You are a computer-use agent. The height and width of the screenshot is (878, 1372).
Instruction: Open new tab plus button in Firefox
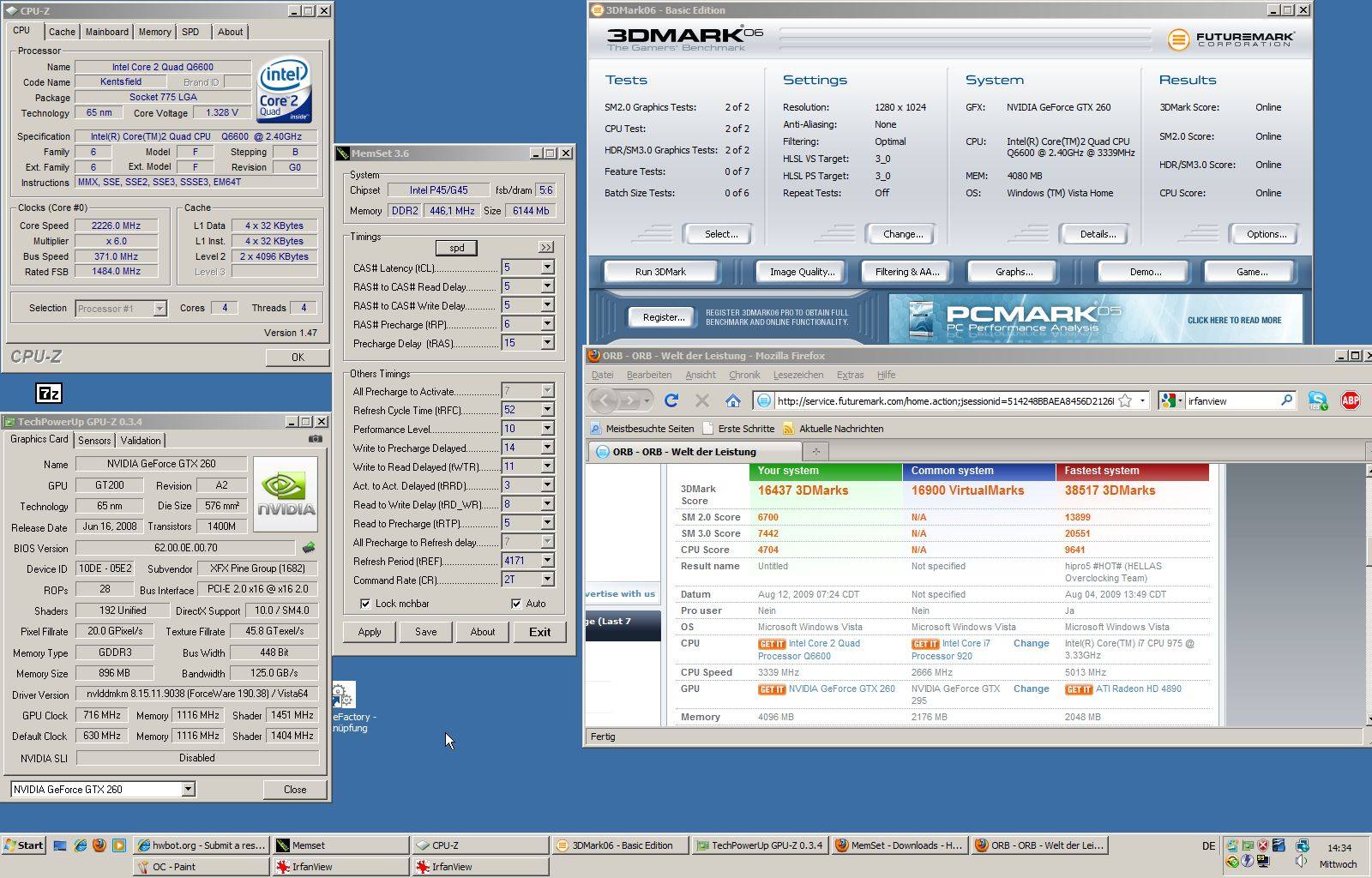tap(815, 451)
